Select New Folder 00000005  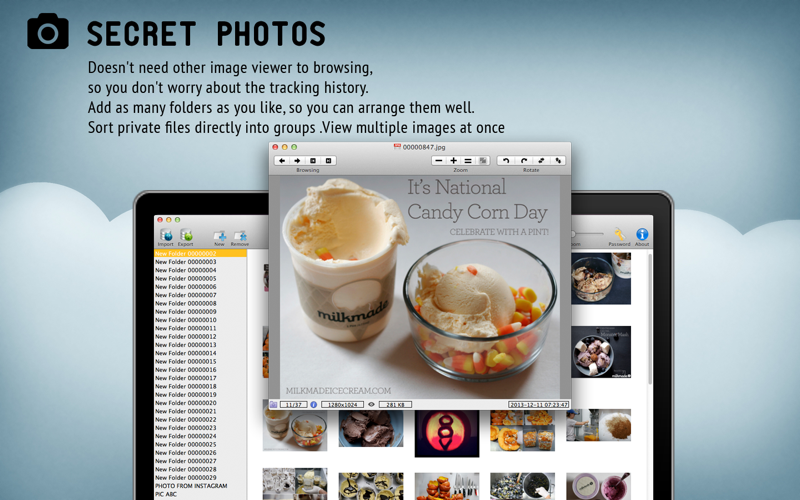(x=201, y=279)
